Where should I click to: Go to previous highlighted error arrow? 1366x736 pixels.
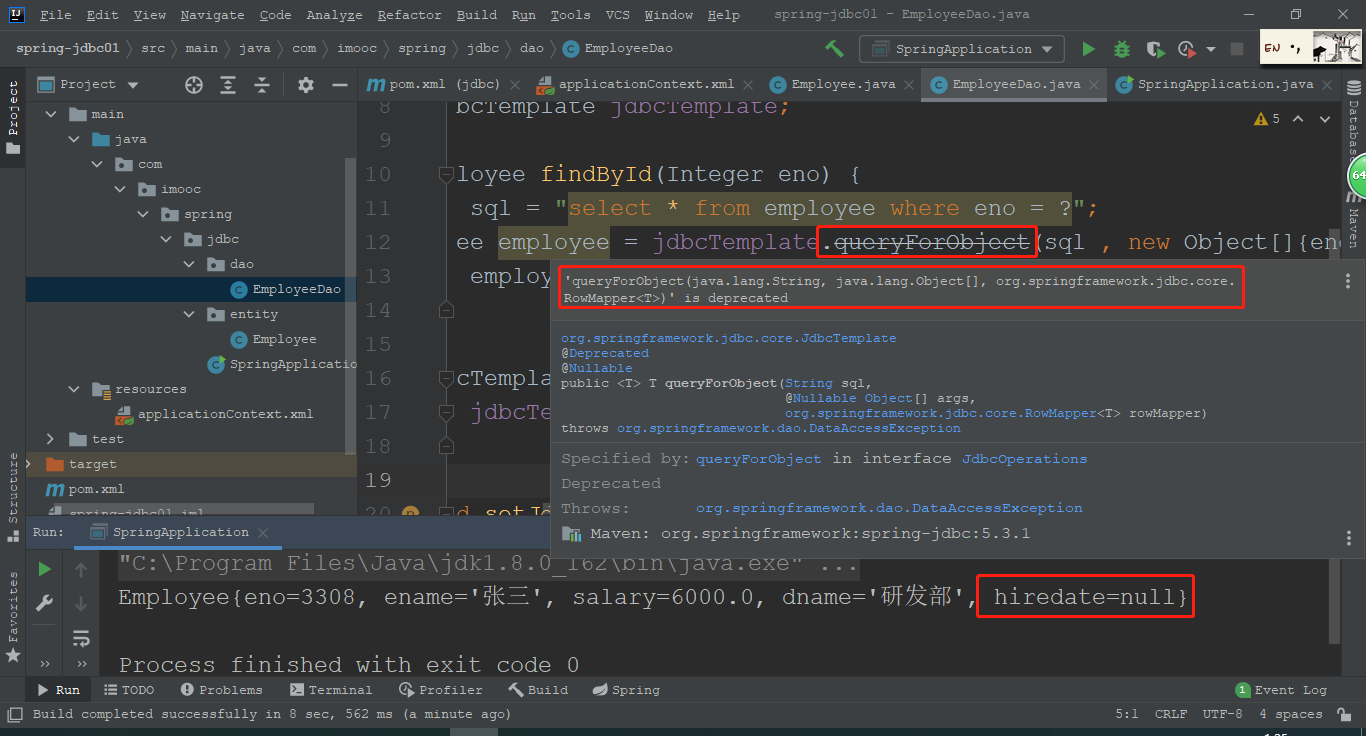(x=1298, y=118)
